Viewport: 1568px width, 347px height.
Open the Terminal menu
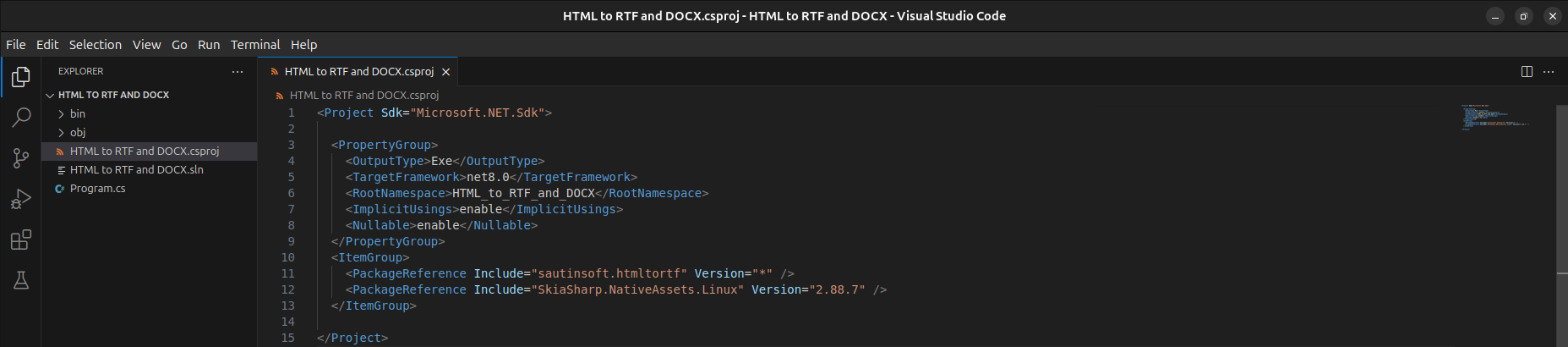click(254, 45)
